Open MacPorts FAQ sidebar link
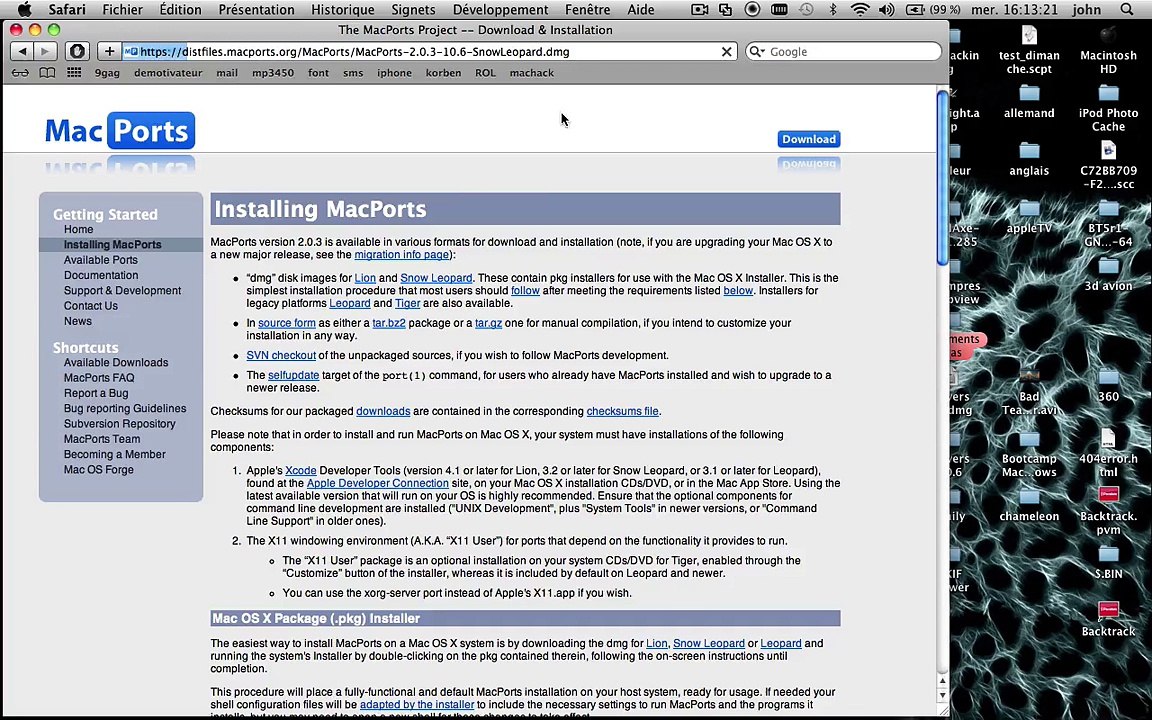 99,378
